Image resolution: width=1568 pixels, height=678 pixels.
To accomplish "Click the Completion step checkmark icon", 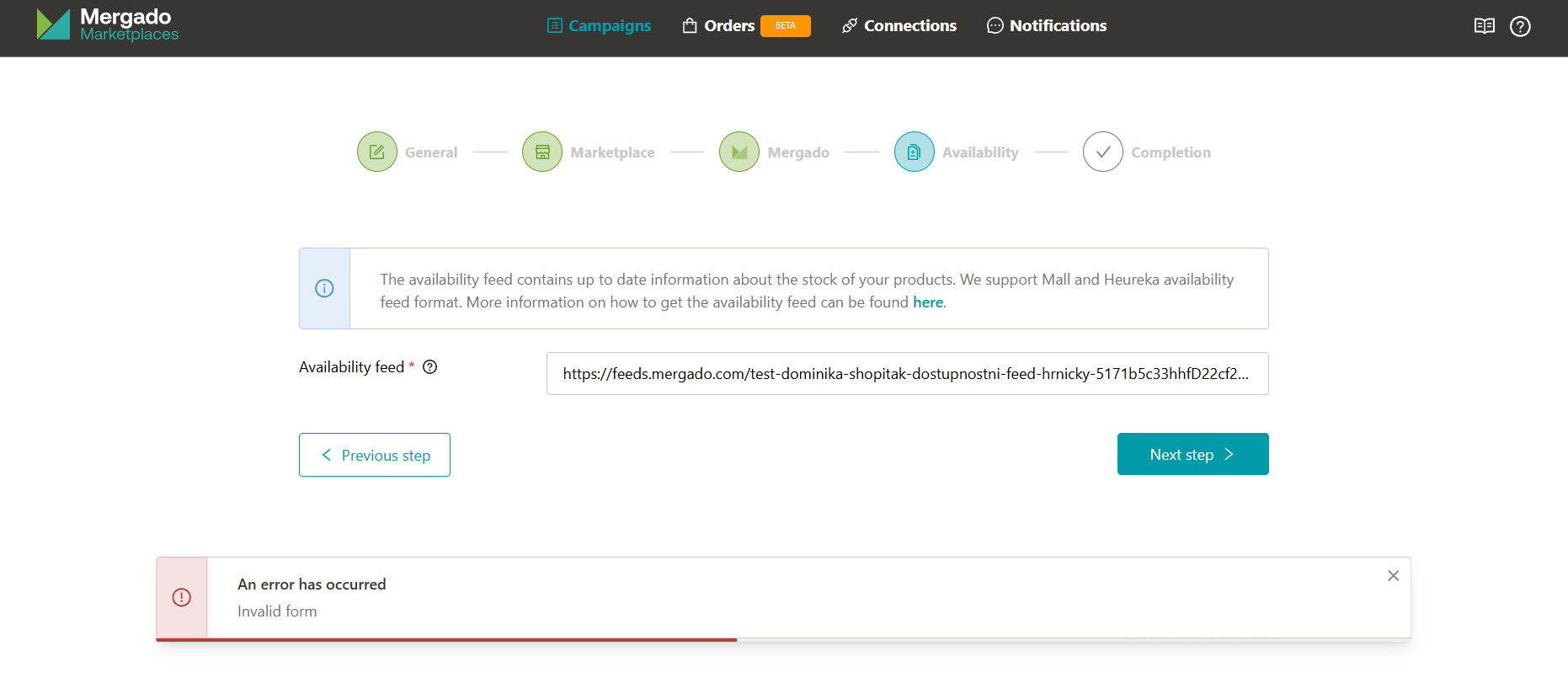I will (1102, 152).
